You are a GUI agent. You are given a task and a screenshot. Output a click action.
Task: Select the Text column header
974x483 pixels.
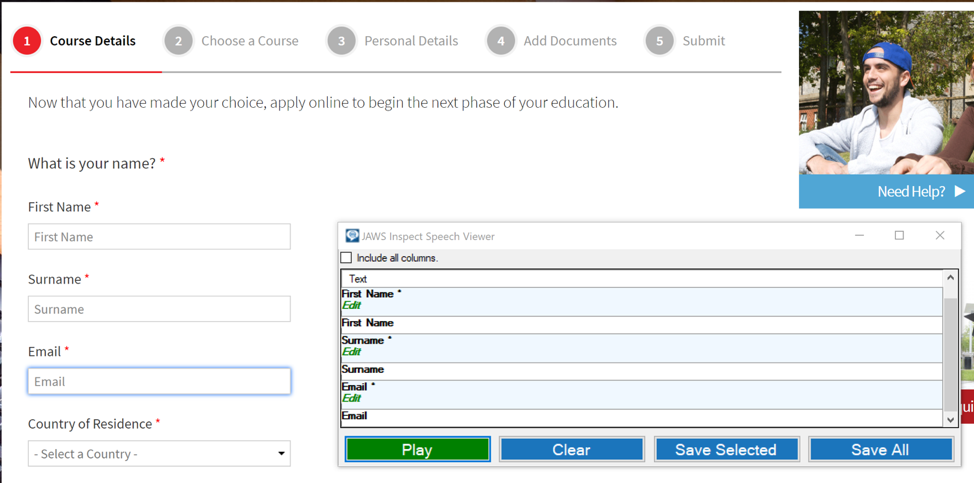click(358, 279)
